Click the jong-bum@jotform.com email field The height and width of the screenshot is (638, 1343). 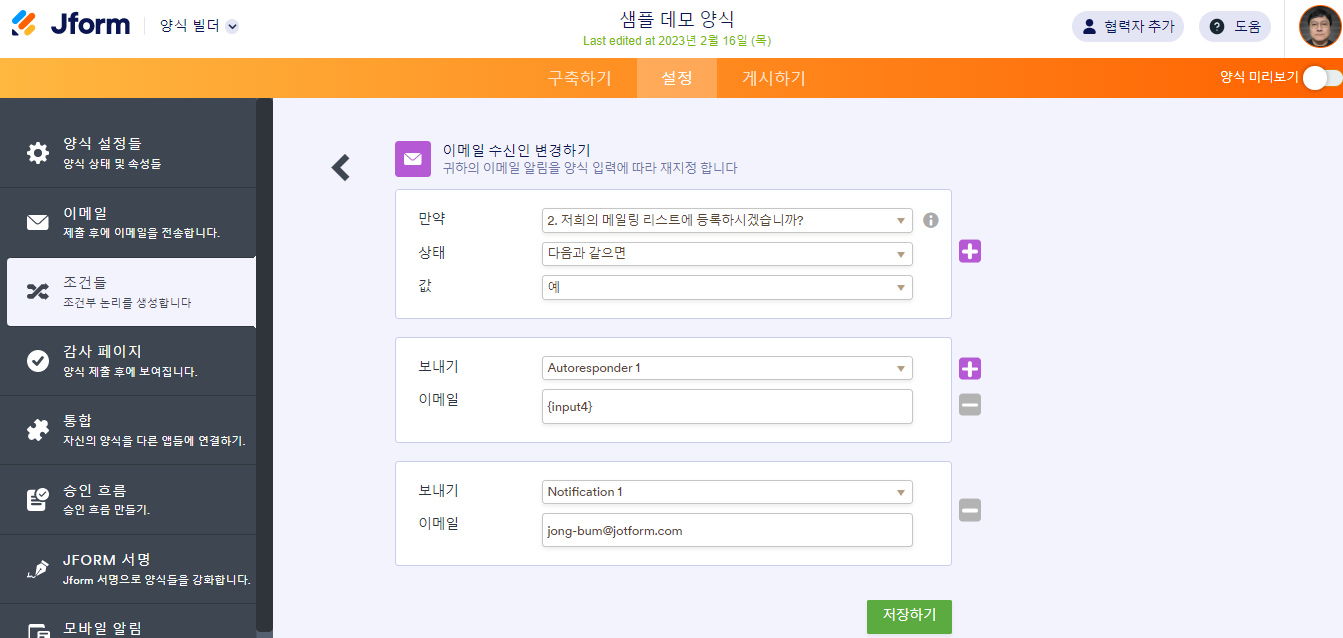tap(727, 530)
